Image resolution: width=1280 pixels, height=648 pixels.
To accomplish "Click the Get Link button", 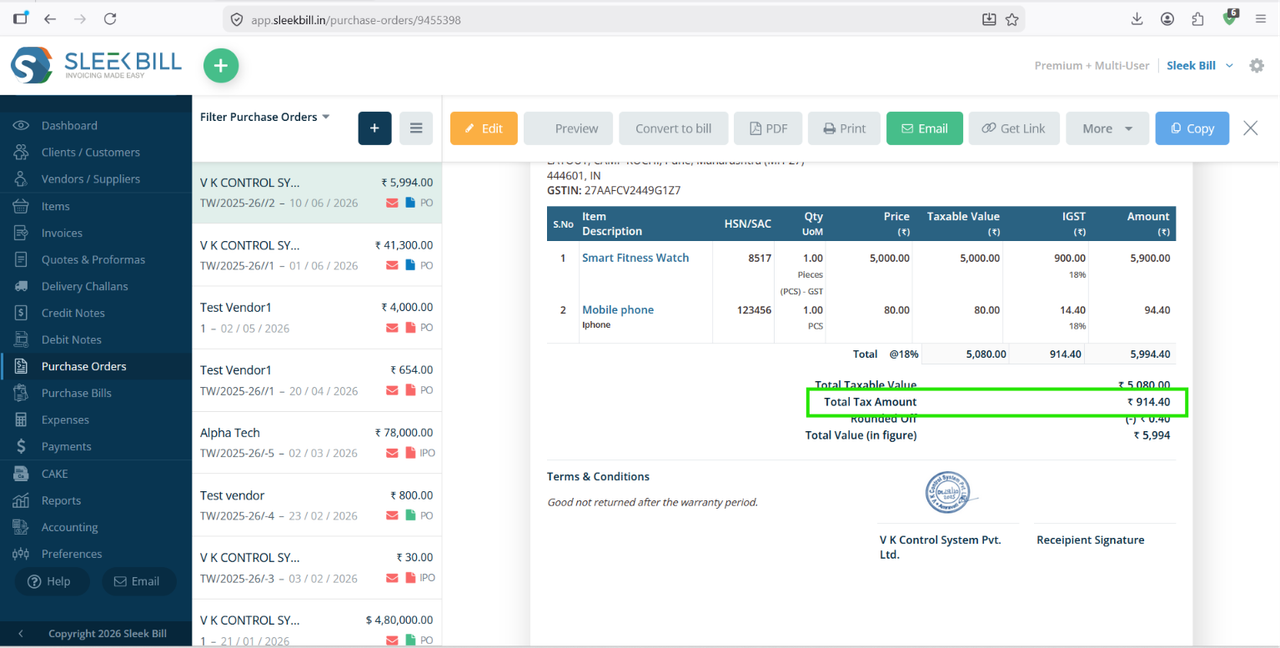I will pos(1013,128).
